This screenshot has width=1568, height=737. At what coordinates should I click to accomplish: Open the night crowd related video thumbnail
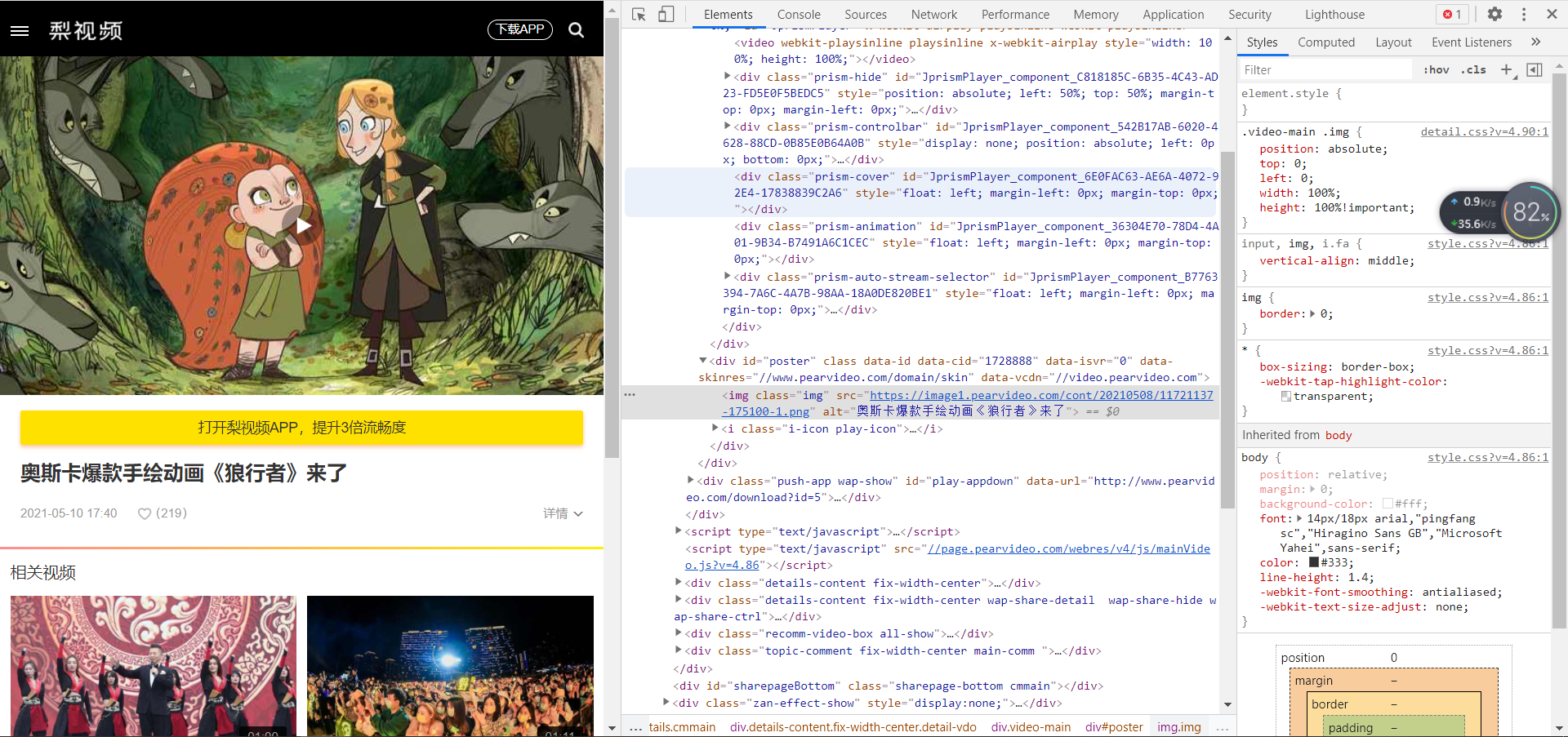pos(450,666)
